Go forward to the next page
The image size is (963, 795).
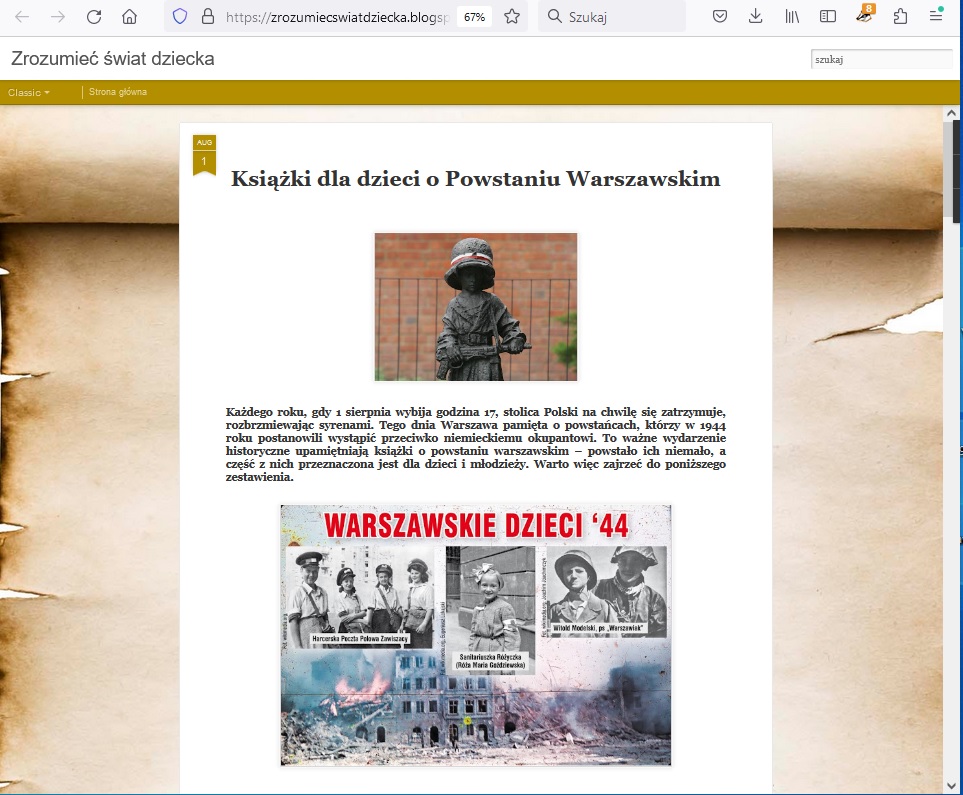tap(58, 17)
